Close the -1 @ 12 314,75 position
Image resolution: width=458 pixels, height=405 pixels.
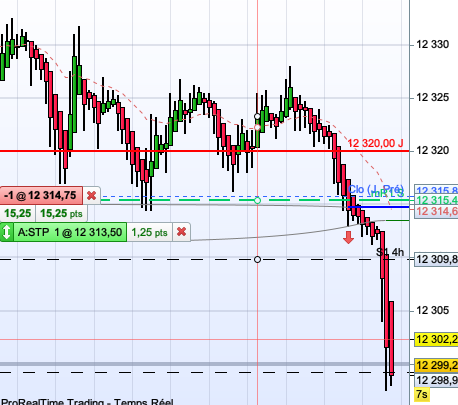pyautogui.click(x=91, y=195)
